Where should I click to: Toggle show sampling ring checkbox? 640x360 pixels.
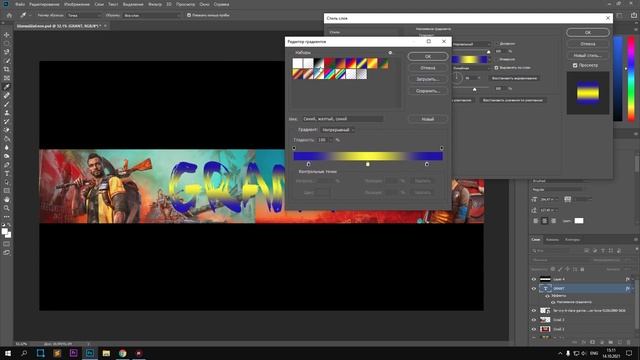tap(189, 15)
